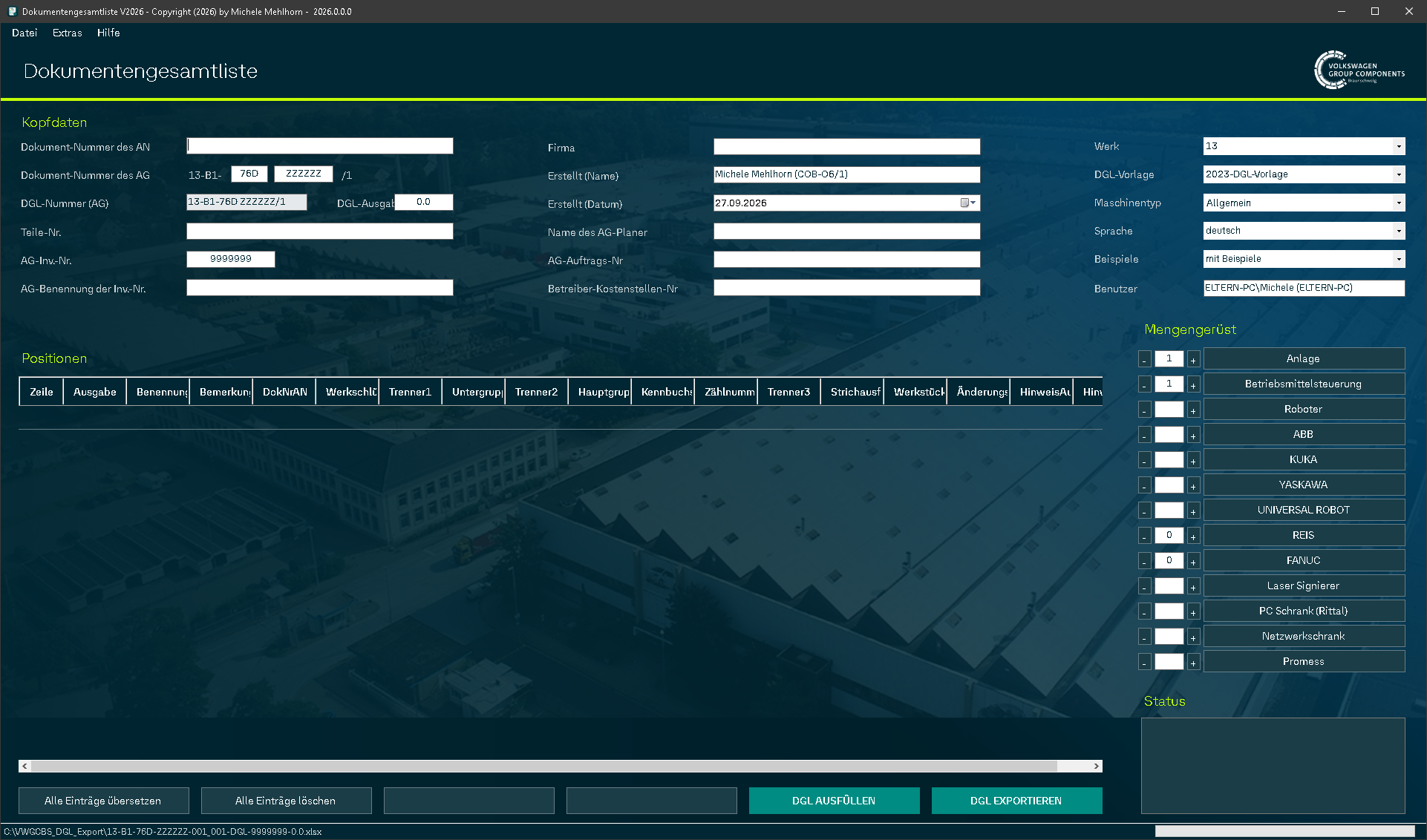1427x840 pixels.
Task: Decrease the REIS quantity with minus
Action: pos(1144,537)
